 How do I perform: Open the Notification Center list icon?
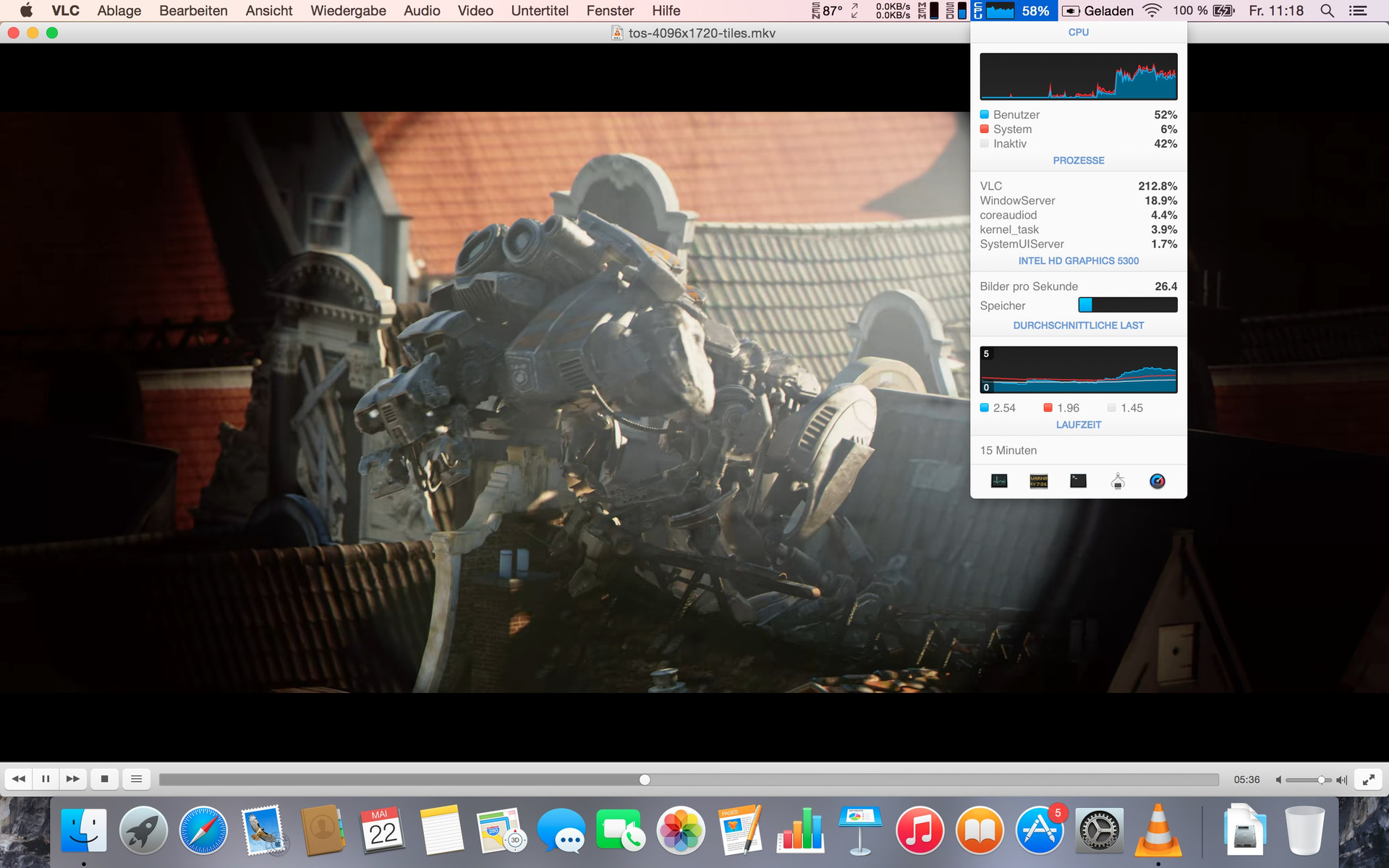(x=1358, y=11)
